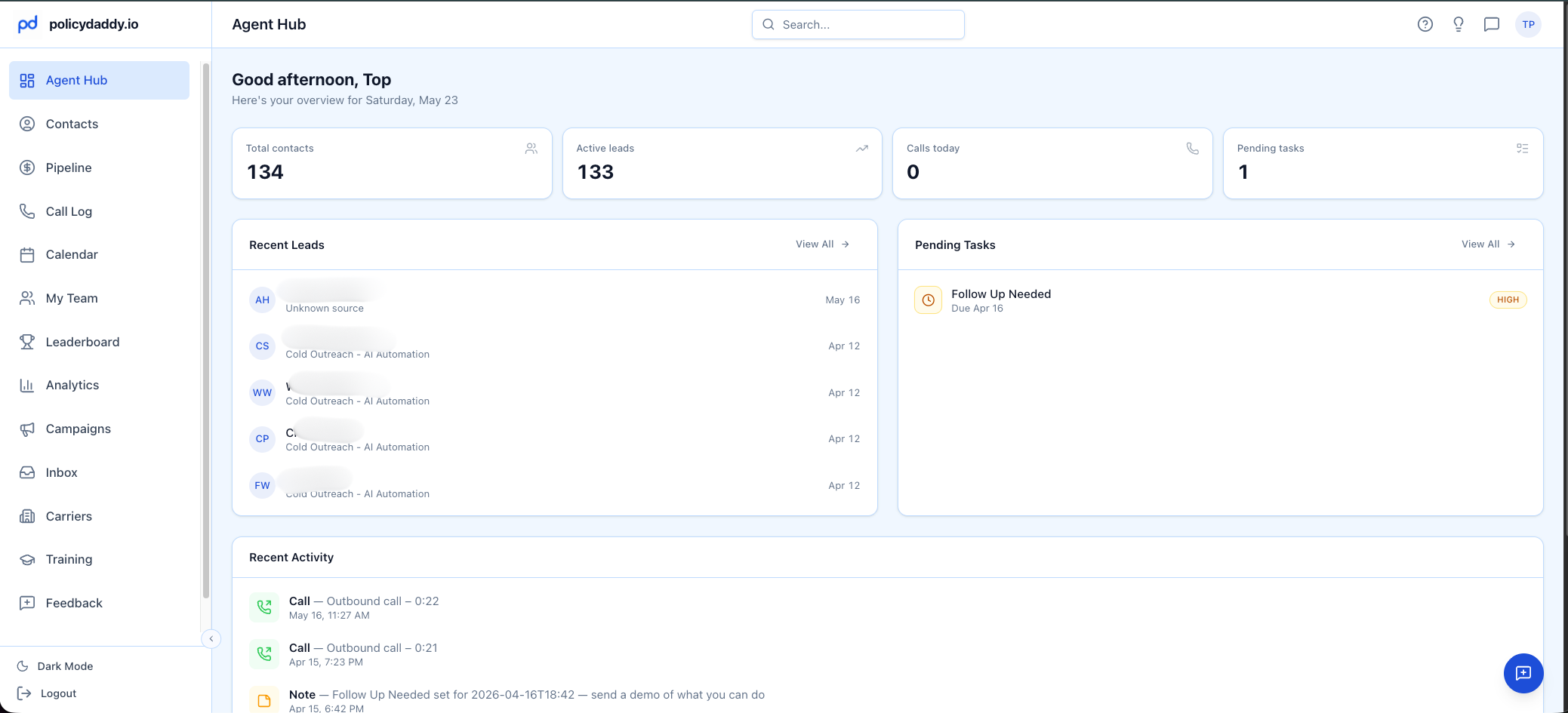Click the My Team people icon
The width and height of the screenshot is (1568, 713).
click(x=27, y=298)
